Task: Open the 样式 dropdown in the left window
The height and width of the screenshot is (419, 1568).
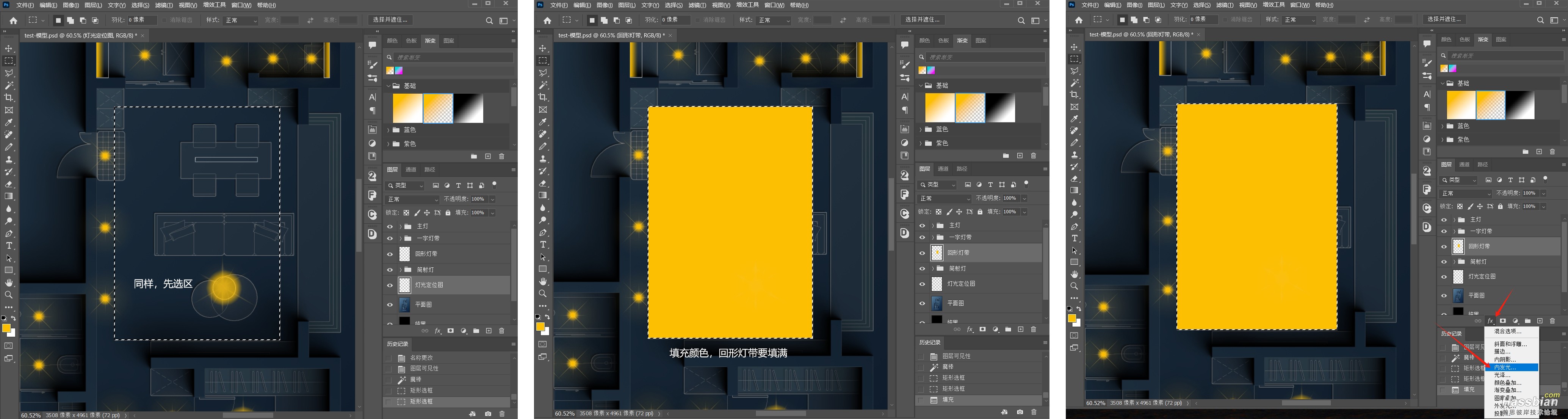Action: click(x=241, y=20)
